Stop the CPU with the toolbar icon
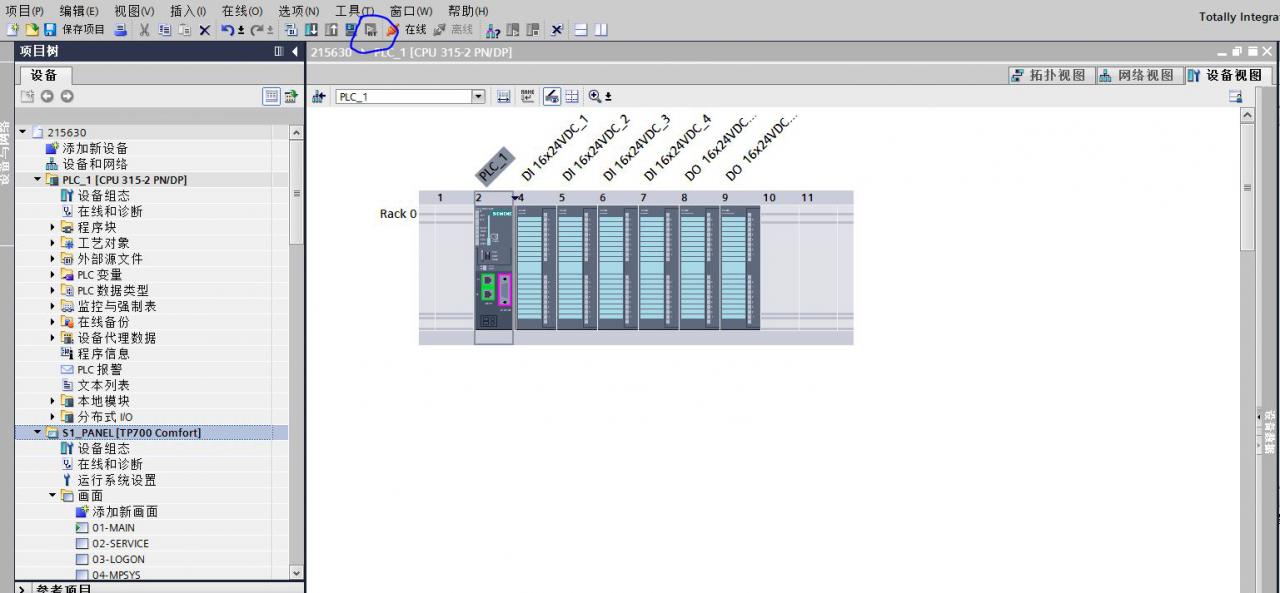1280x593 pixels. tap(533, 30)
